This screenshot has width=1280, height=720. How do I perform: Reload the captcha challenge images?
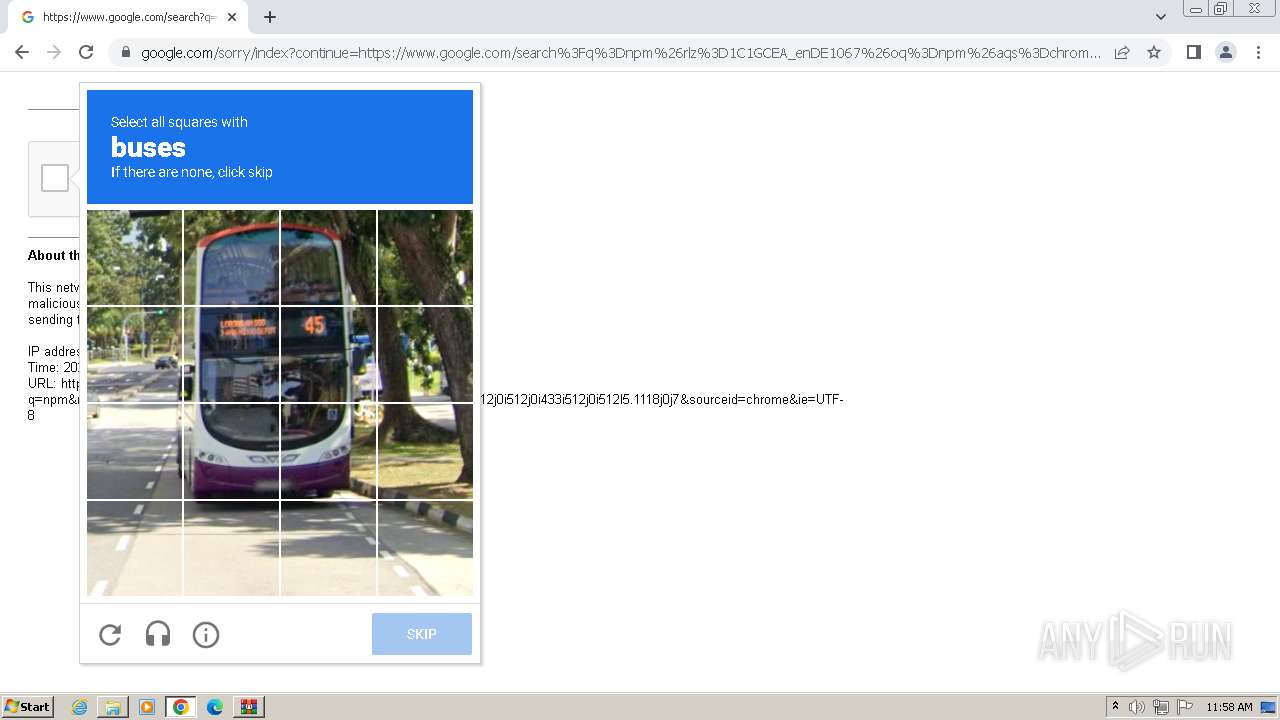110,635
